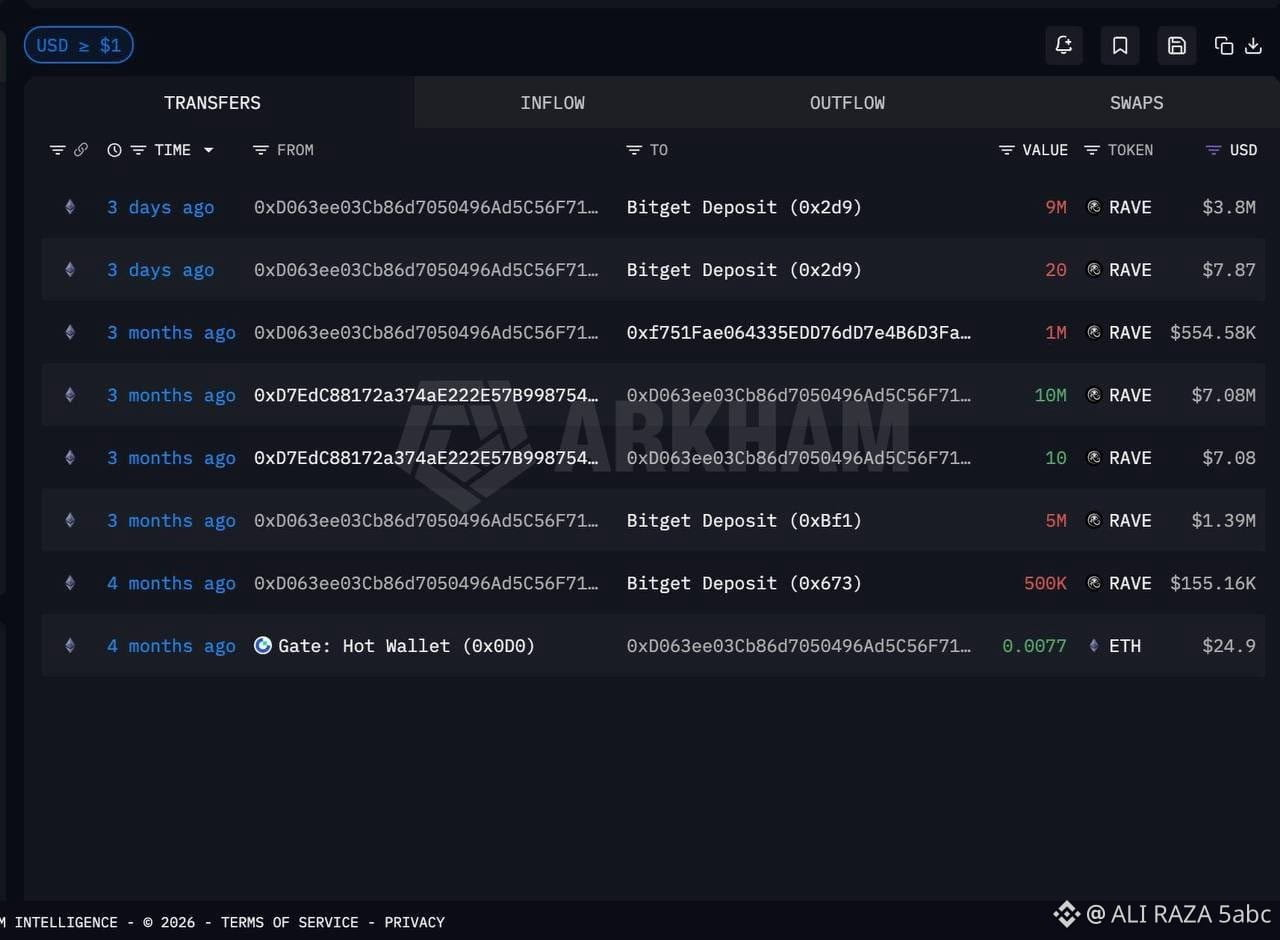Click the 10M value in green
The width and height of the screenshot is (1280, 940).
click(1051, 395)
